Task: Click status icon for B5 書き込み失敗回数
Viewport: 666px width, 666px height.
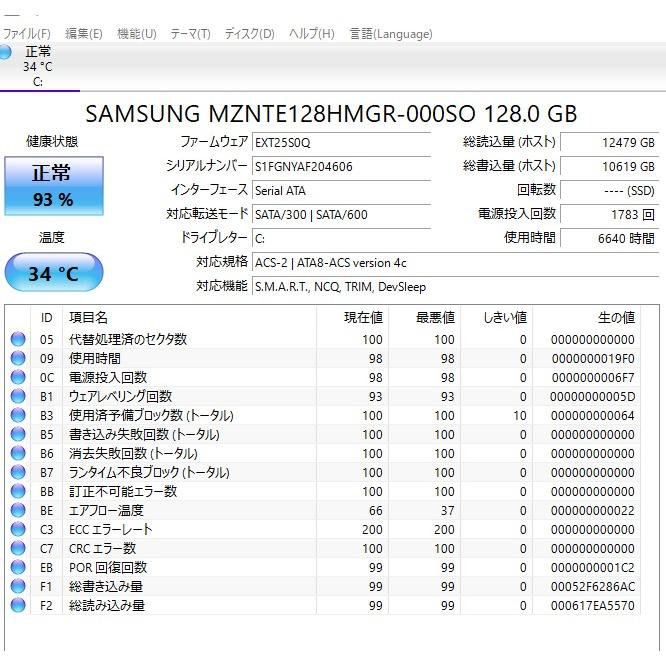Action: pyautogui.click(x=18, y=435)
